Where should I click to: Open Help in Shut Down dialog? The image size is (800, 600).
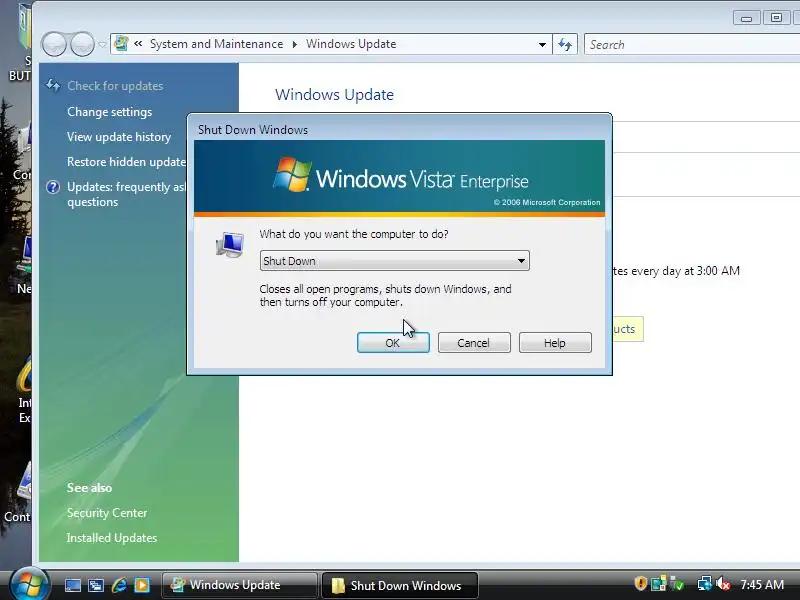[x=555, y=343]
